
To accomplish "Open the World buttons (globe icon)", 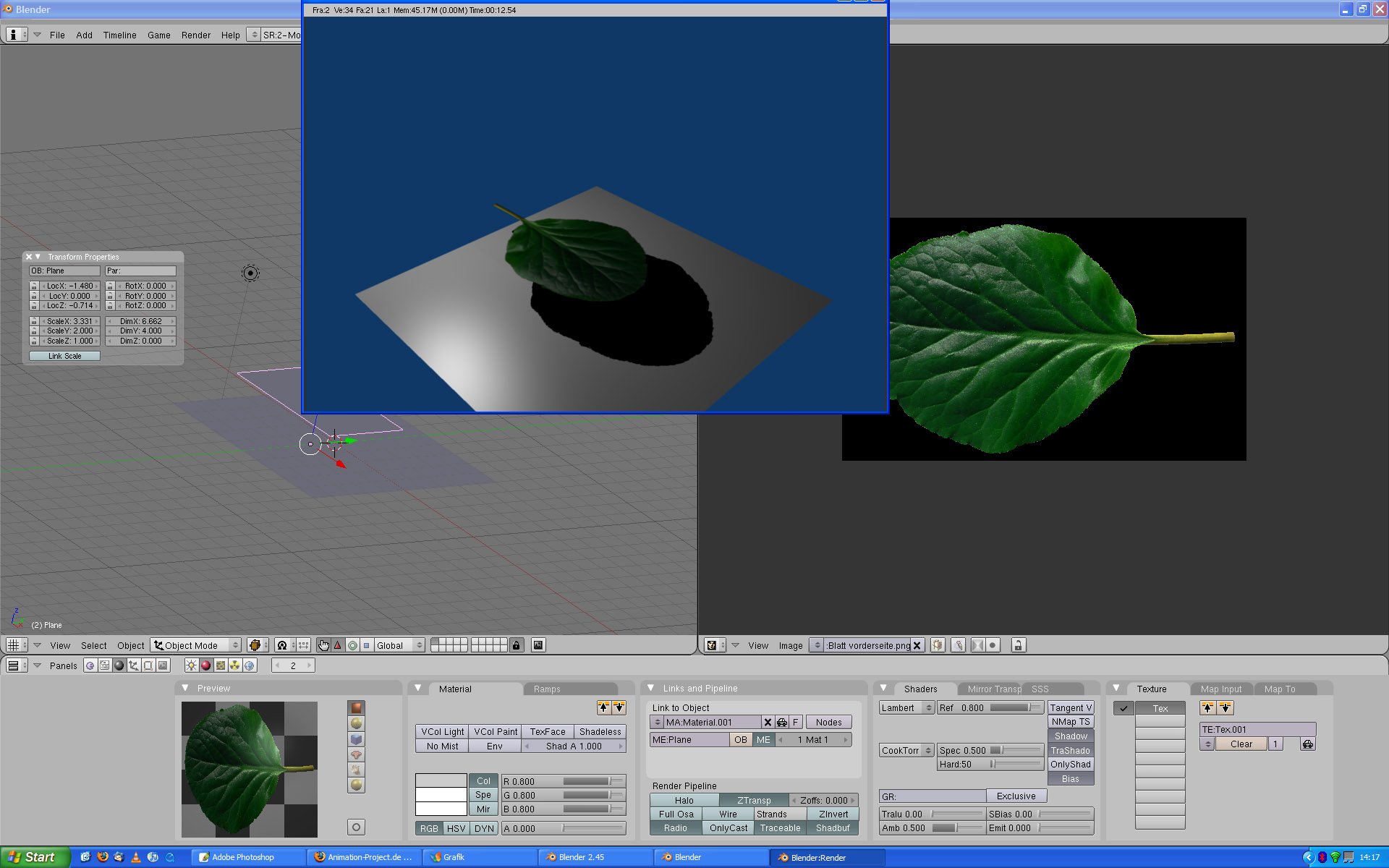I will [250, 665].
